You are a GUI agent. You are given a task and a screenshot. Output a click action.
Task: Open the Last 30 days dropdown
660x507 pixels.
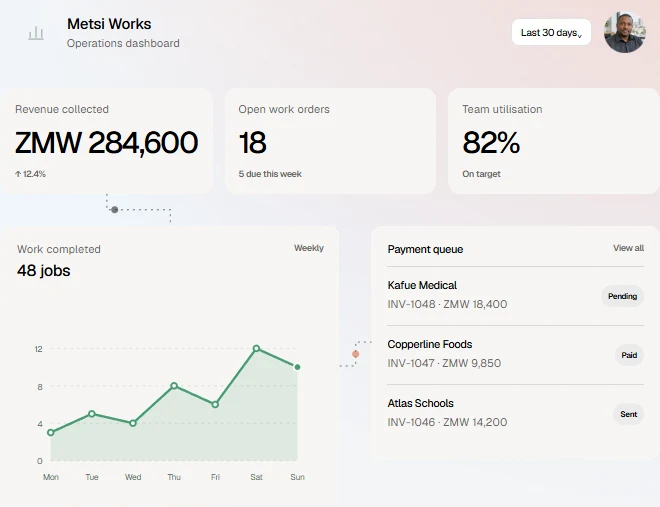(x=551, y=32)
